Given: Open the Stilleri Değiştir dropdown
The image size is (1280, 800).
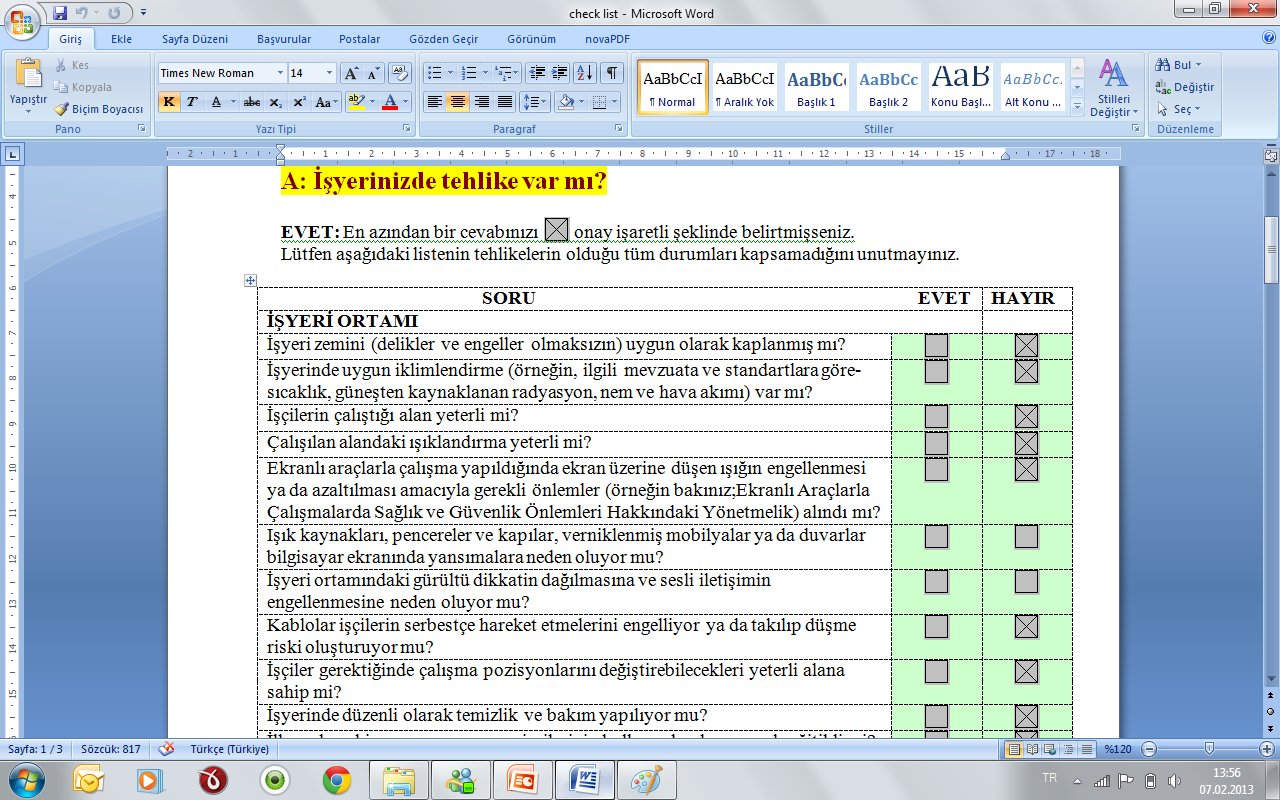Looking at the screenshot, I should point(1113,88).
